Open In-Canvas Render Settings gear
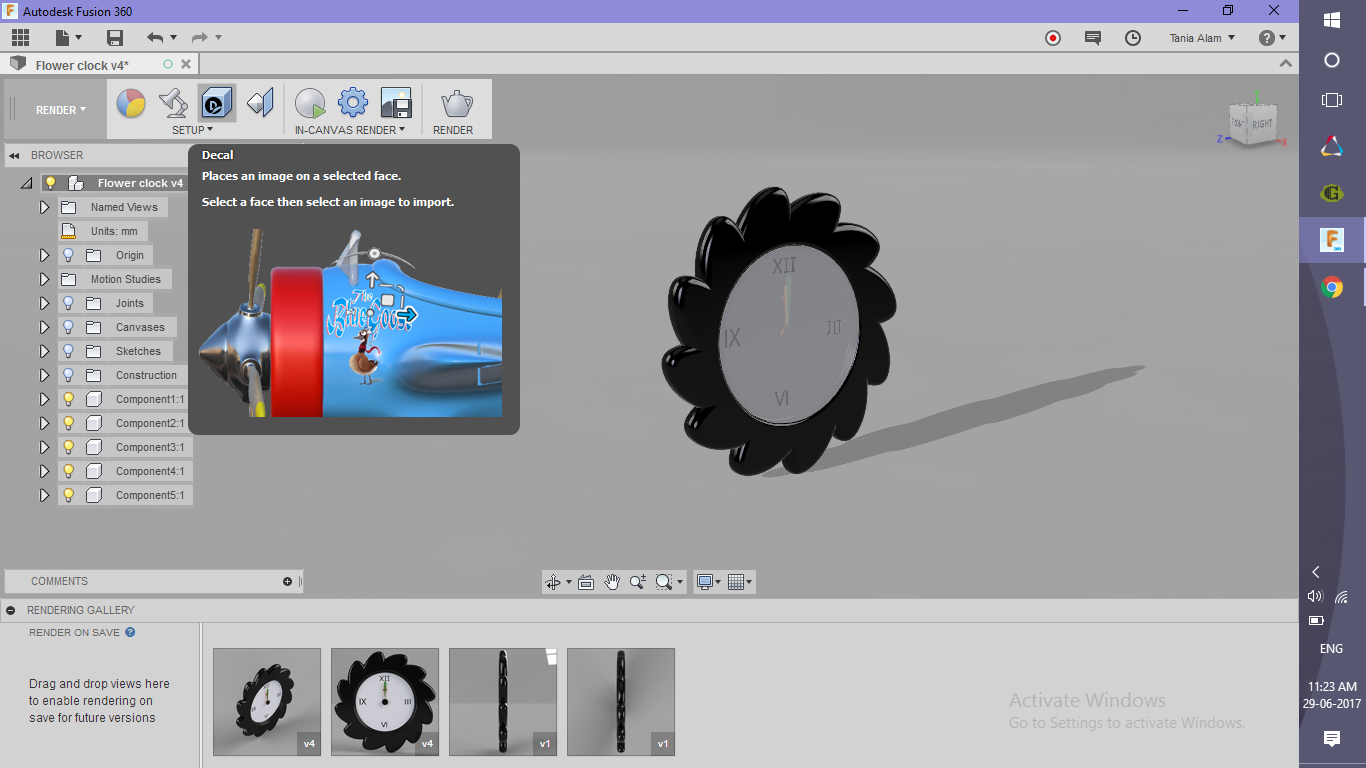The width and height of the screenshot is (1366, 768). (x=353, y=103)
